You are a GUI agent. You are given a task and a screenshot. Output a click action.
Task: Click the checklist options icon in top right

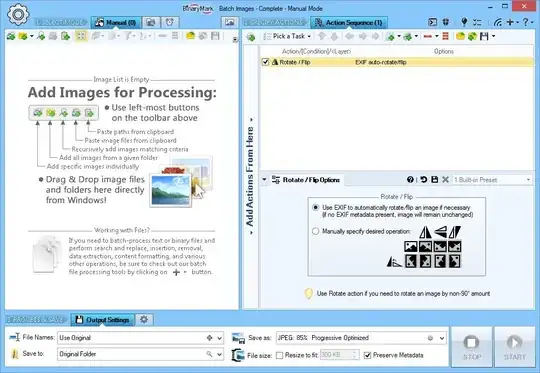tap(477, 22)
